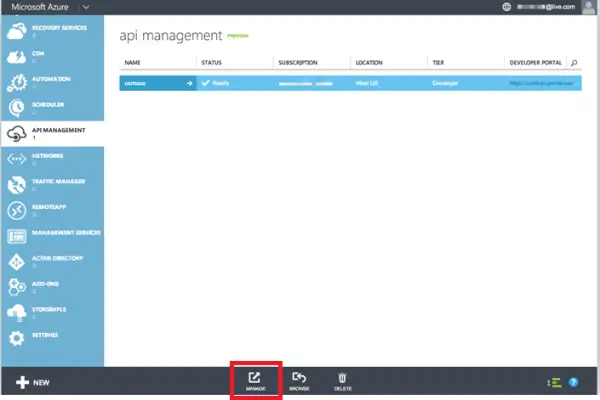Image resolution: width=600 pixels, height=400 pixels.
Task: Open the Active Directory icon
Action: point(16,262)
